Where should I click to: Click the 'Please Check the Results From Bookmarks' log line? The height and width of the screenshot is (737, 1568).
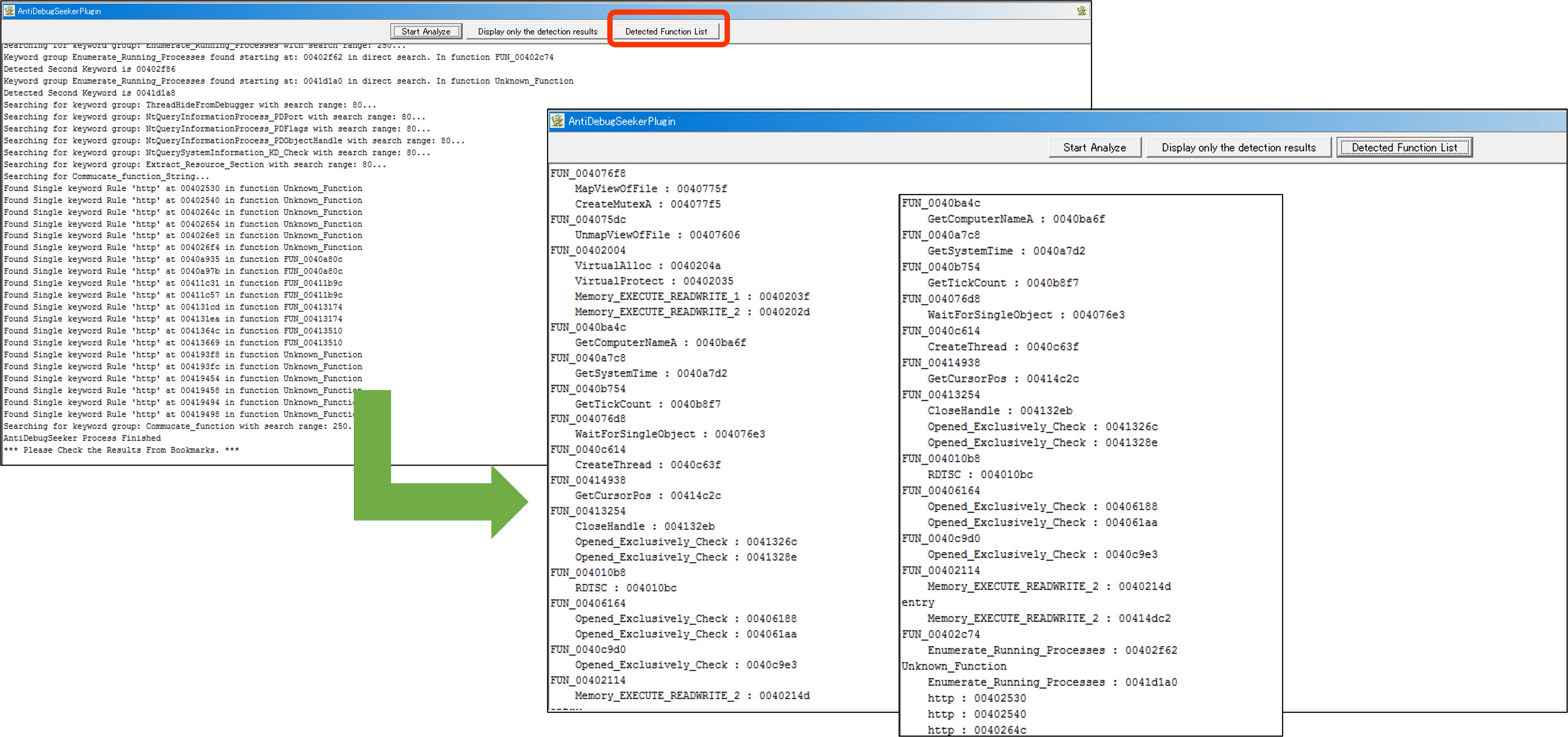click(x=121, y=450)
